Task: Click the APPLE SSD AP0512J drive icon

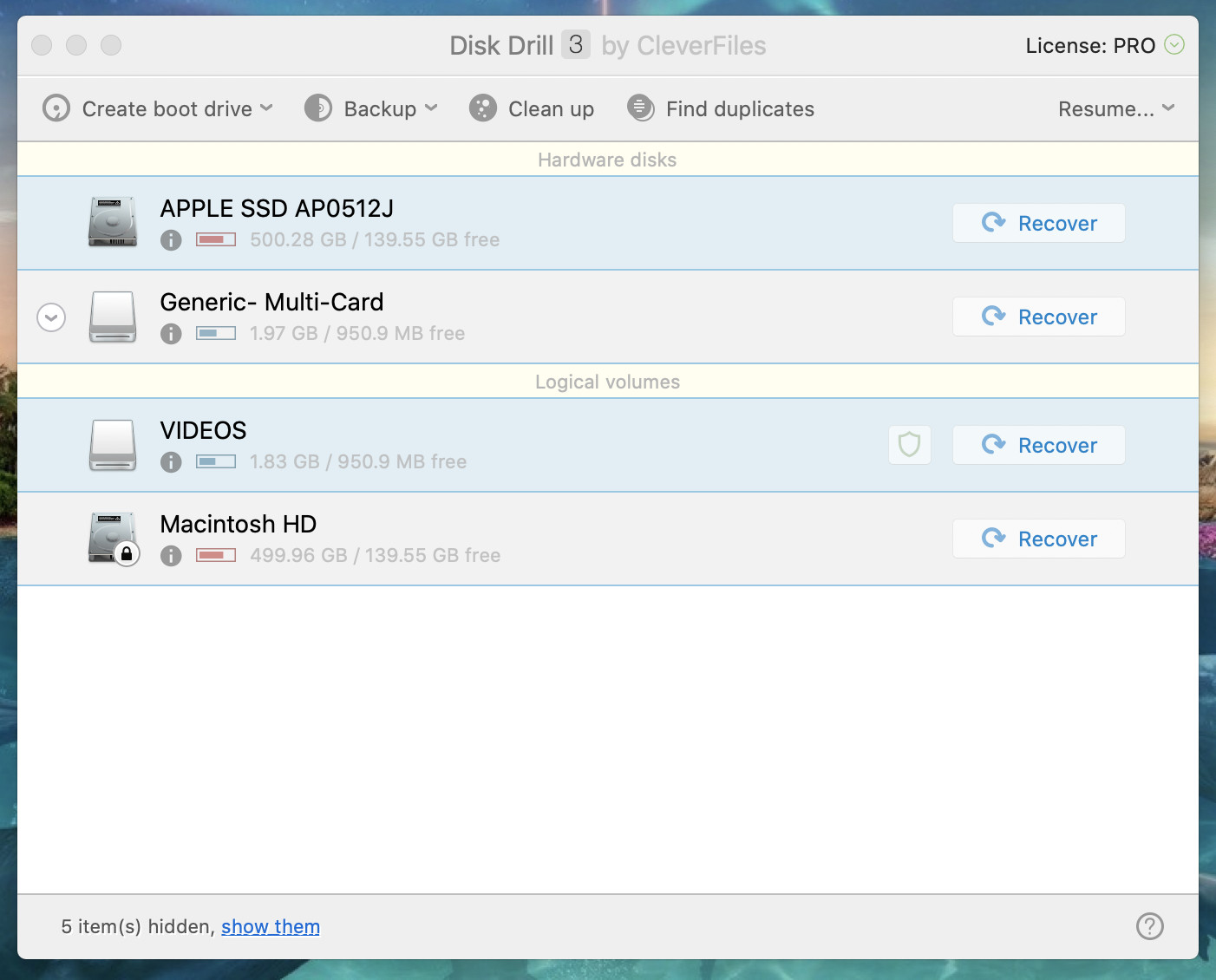Action: tap(113, 222)
